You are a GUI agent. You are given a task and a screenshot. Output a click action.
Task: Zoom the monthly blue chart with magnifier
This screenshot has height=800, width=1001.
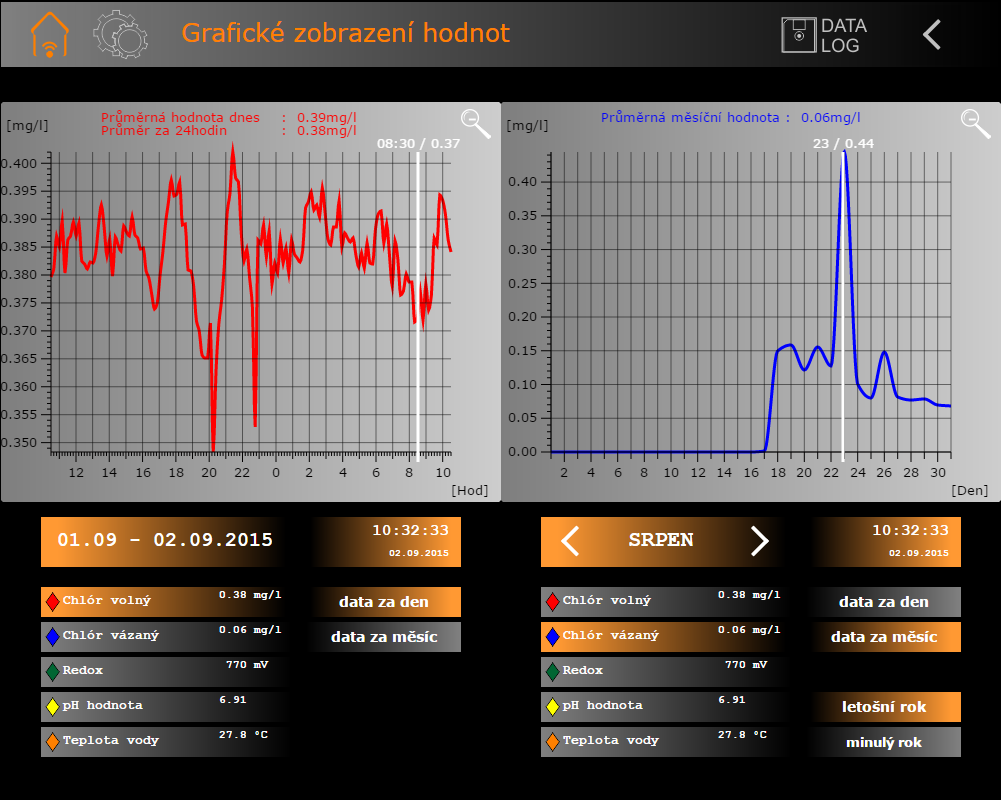point(976,123)
